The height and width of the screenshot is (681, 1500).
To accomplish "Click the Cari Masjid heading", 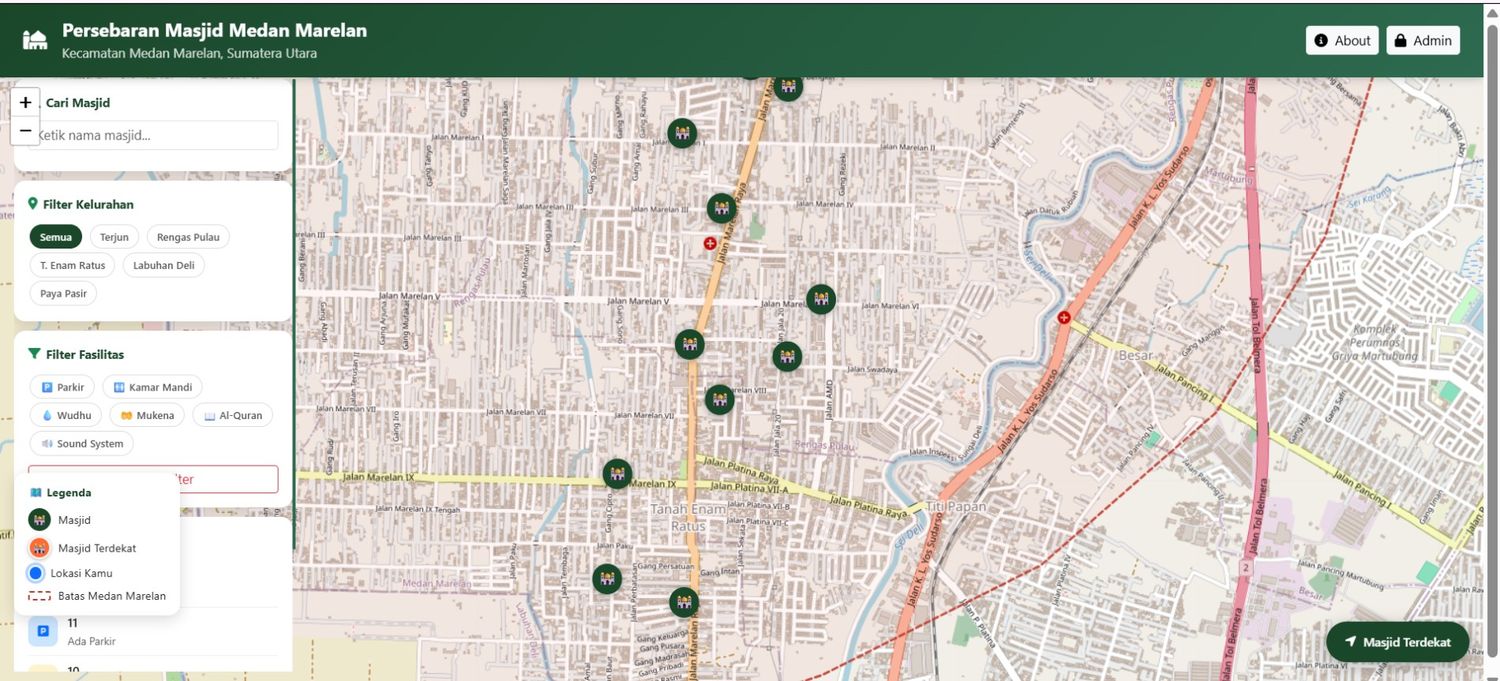I will [x=78, y=103].
